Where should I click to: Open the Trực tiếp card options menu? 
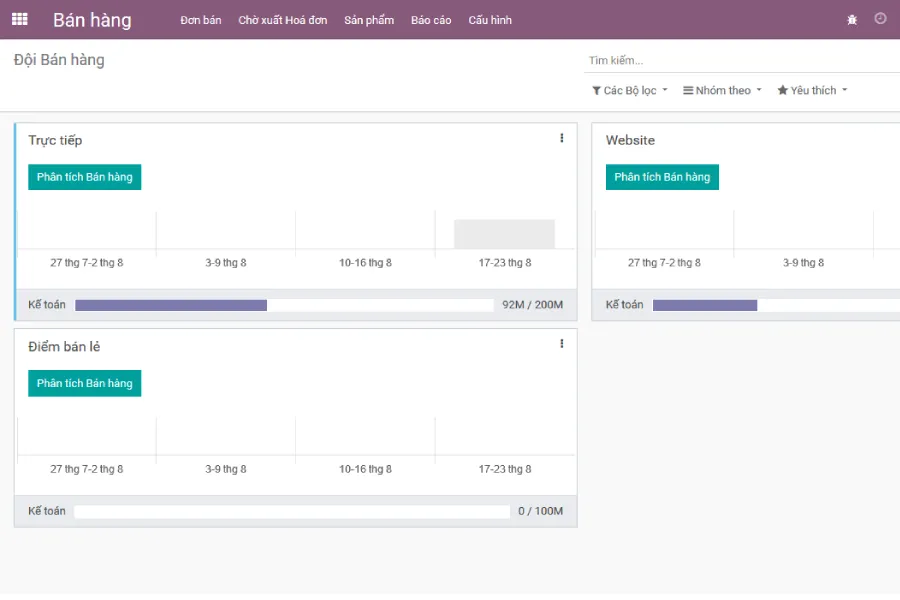[x=561, y=138]
